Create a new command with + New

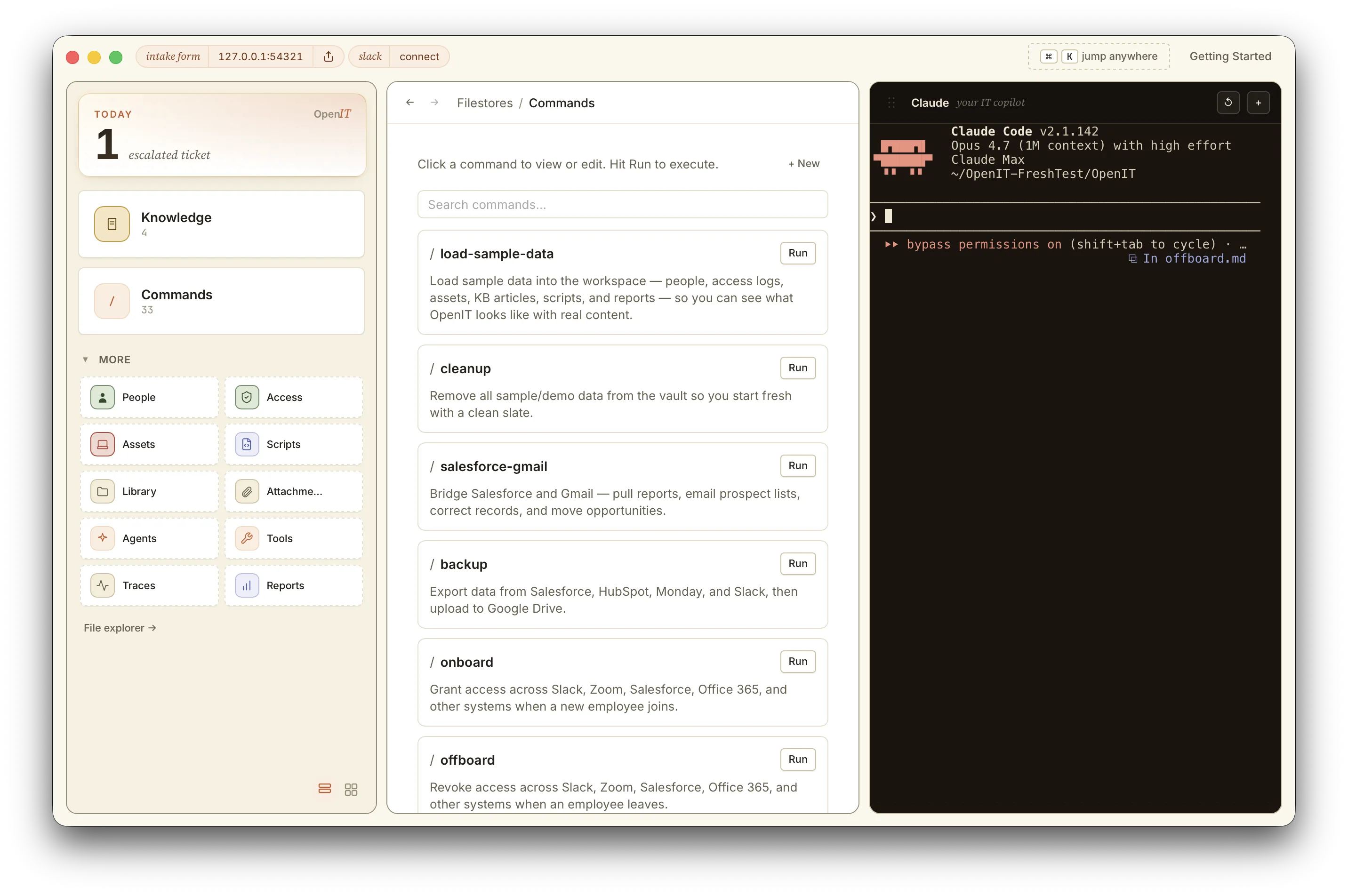803,163
